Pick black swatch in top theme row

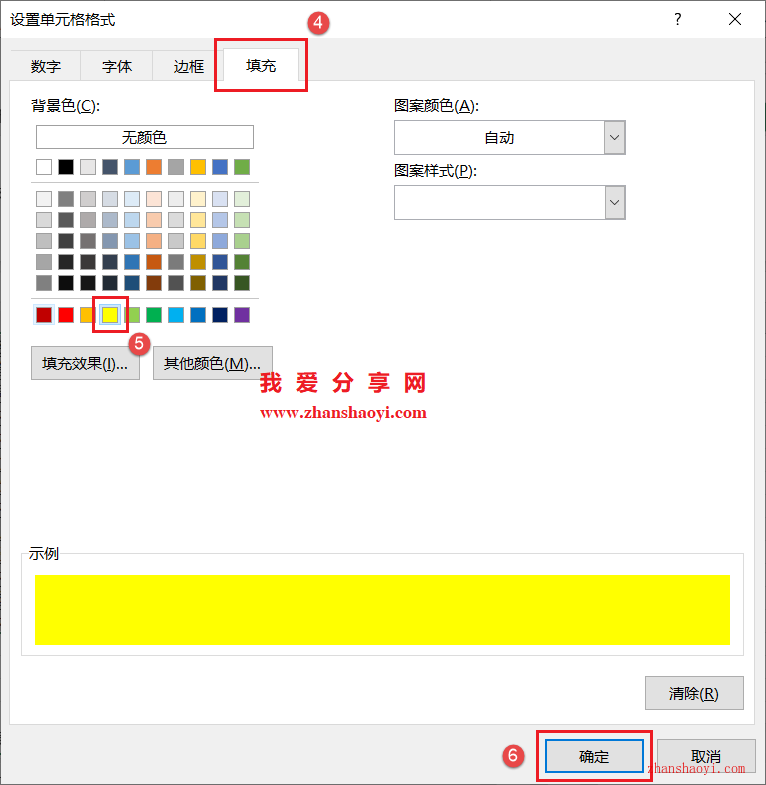click(66, 167)
